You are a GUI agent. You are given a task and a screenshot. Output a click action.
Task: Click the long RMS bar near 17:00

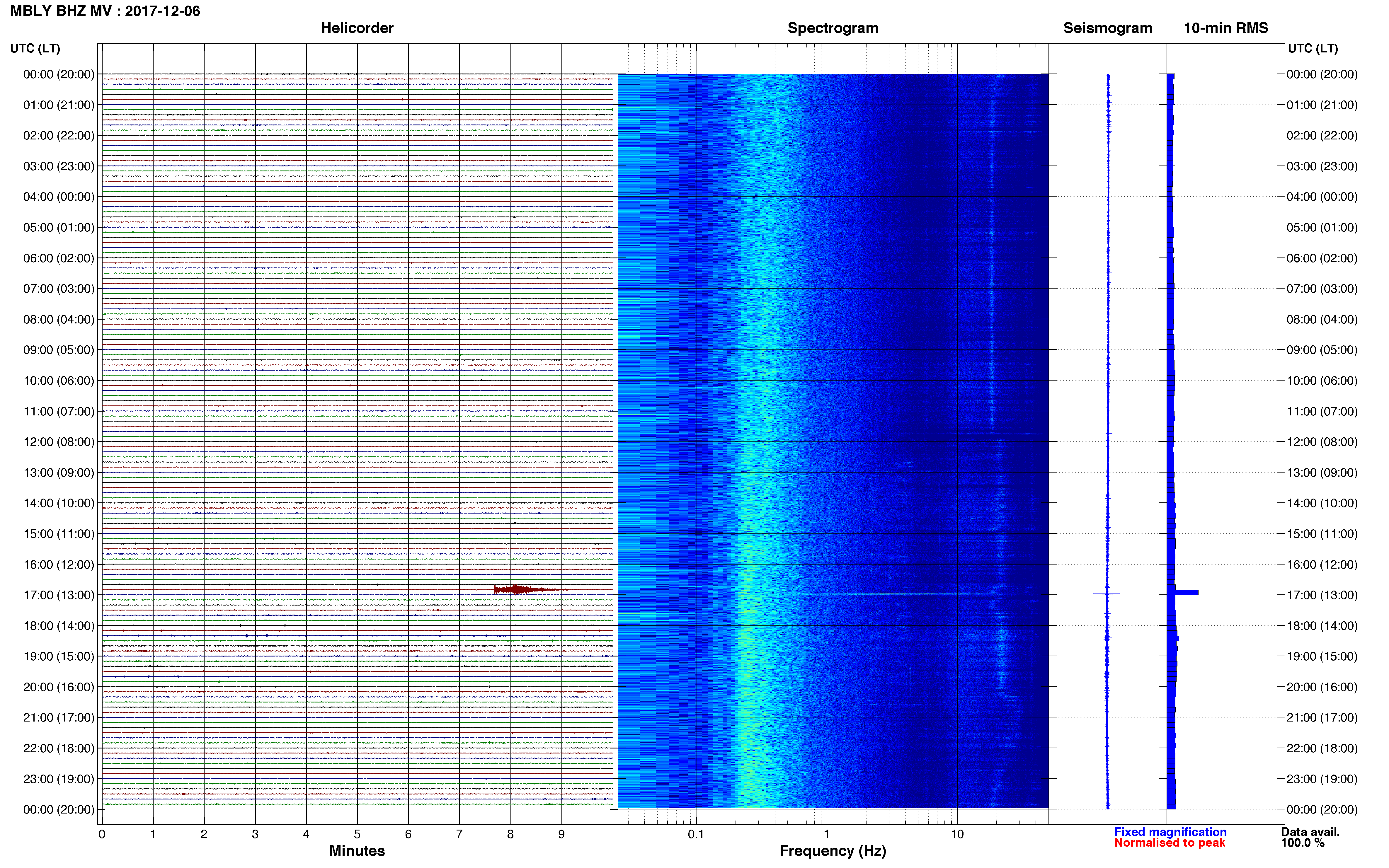click(1183, 592)
